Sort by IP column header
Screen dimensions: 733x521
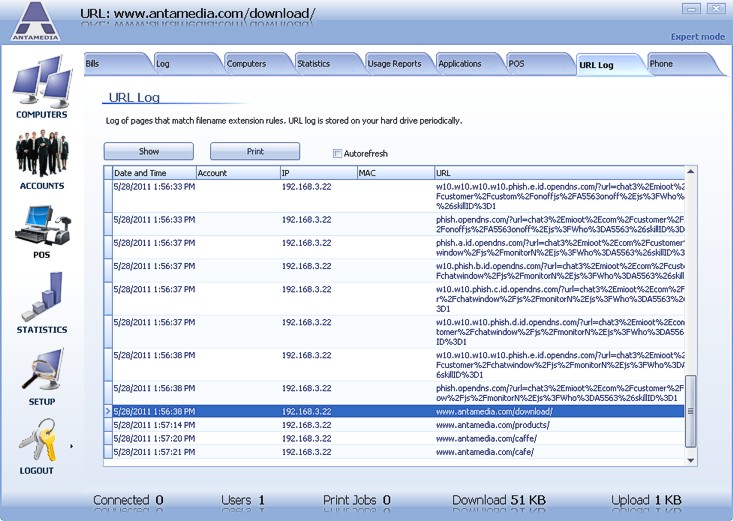click(318, 173)
